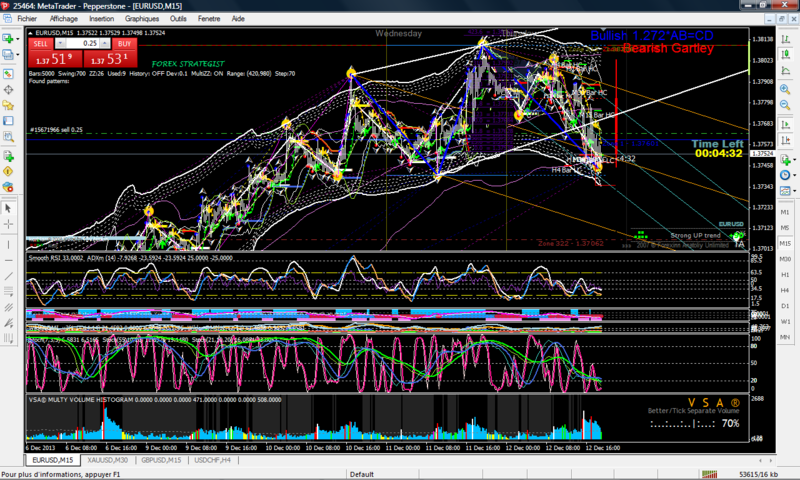This screenshot has width=800, height=480.
Task: Click New Order icon in left toolbar
Action: click(x=8, y=156)
